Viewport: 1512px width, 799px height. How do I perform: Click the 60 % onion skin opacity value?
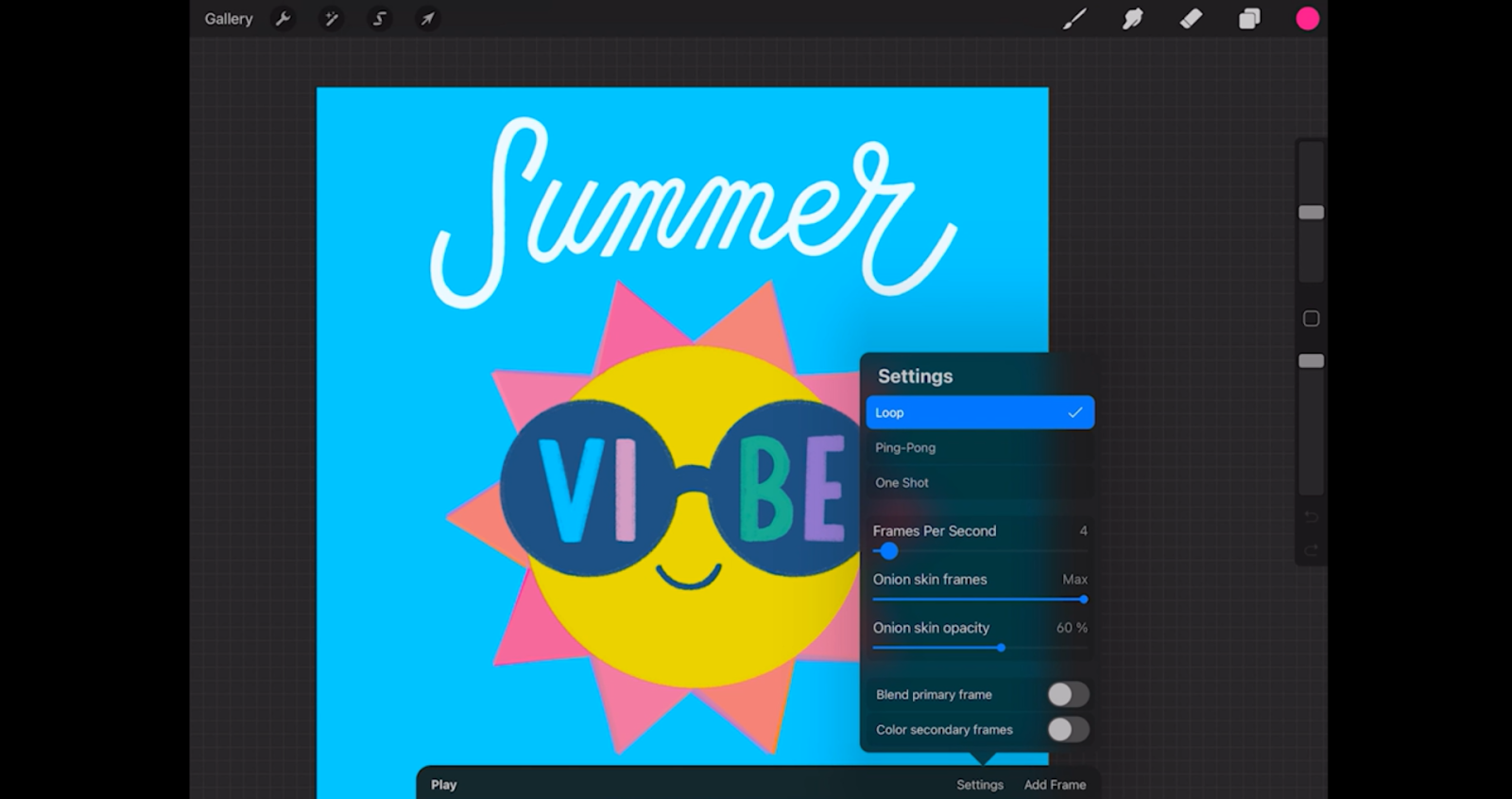(x=1072, y=627)
